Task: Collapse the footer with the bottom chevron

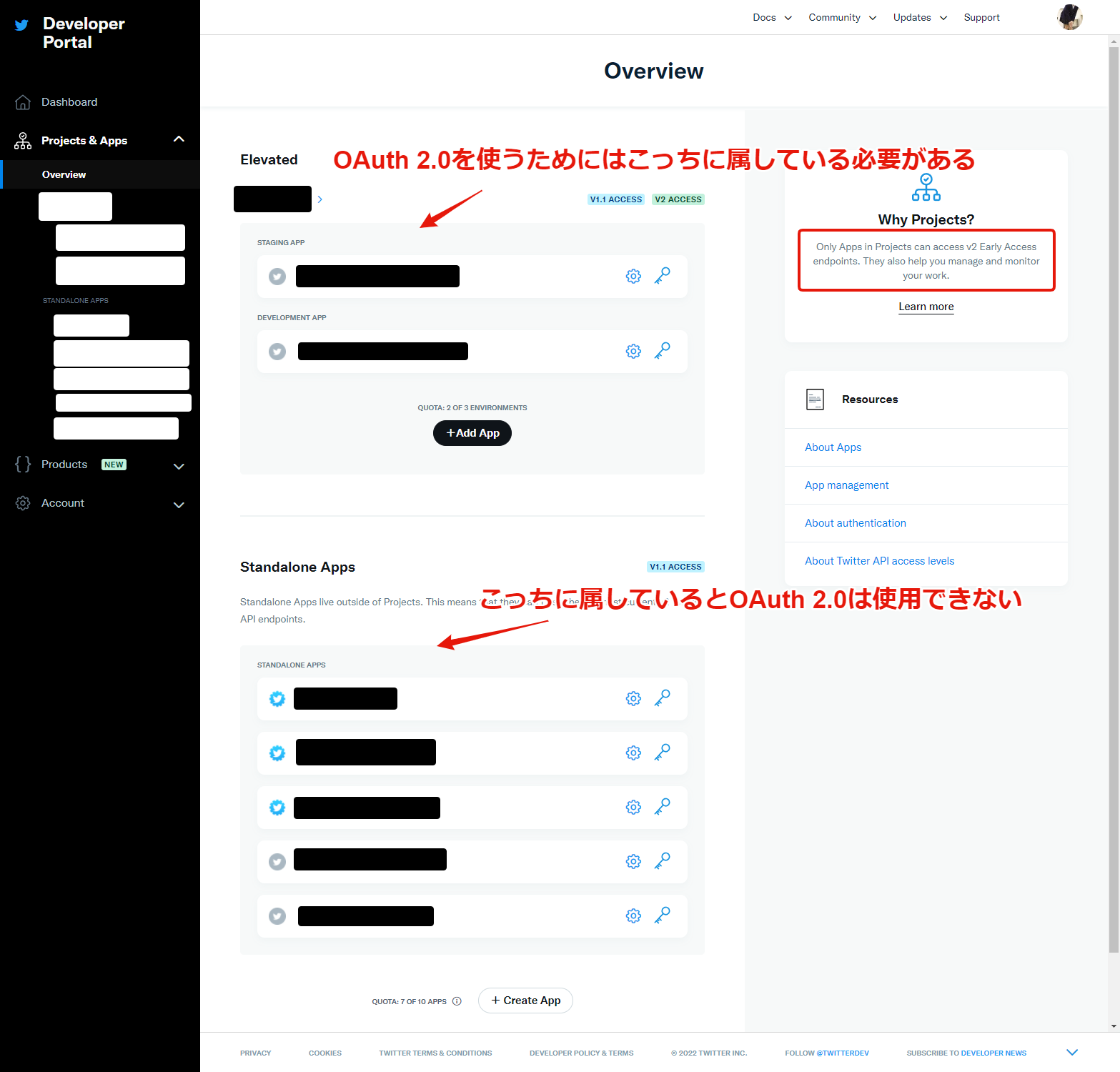Action: click(x=1072, y=1052)
